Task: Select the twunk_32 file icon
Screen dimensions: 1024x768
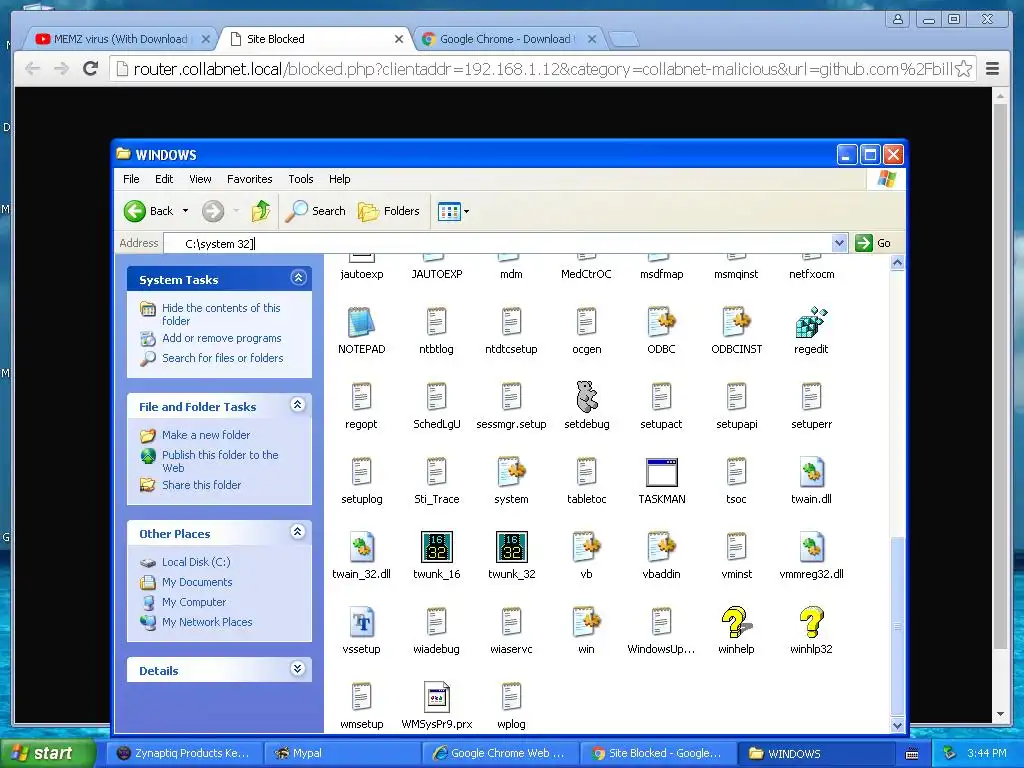Action: 511,547
